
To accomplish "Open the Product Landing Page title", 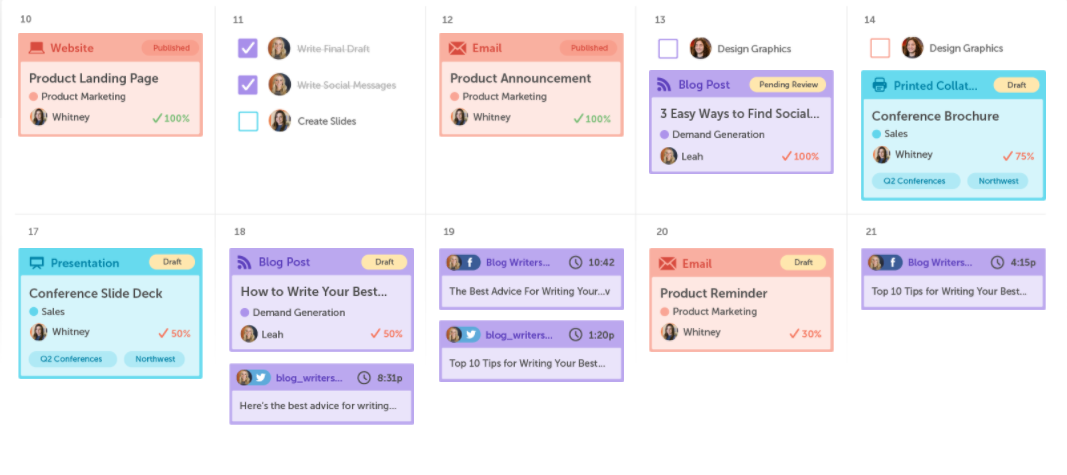I will point(94,78).
